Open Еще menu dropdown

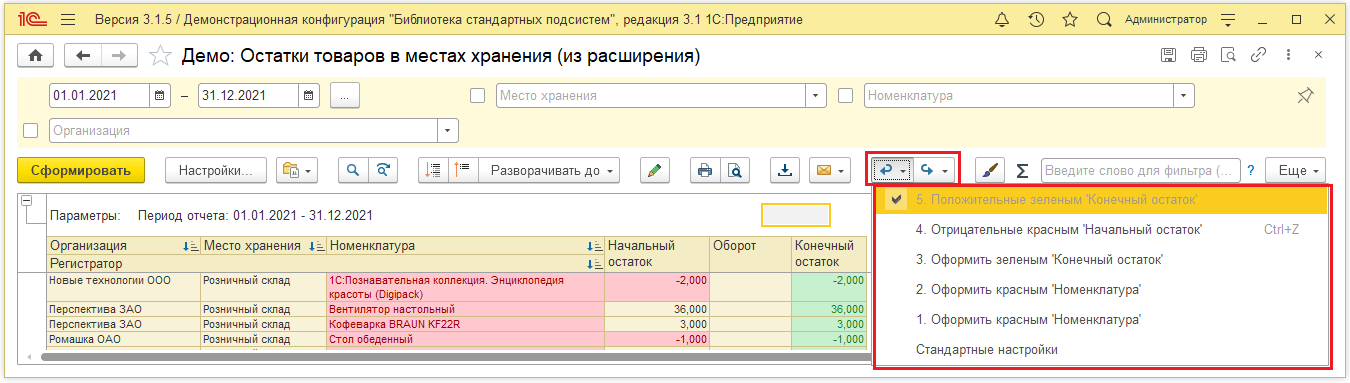[1296, 170]
